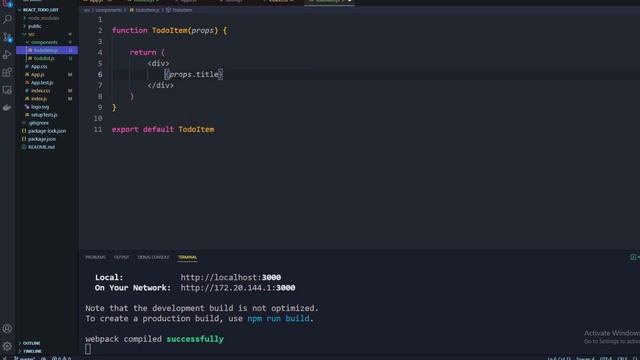The width and height of the screenshot is (640, 360).
Task: Click line number 9 in the gutter
Action: click(100, 107)
